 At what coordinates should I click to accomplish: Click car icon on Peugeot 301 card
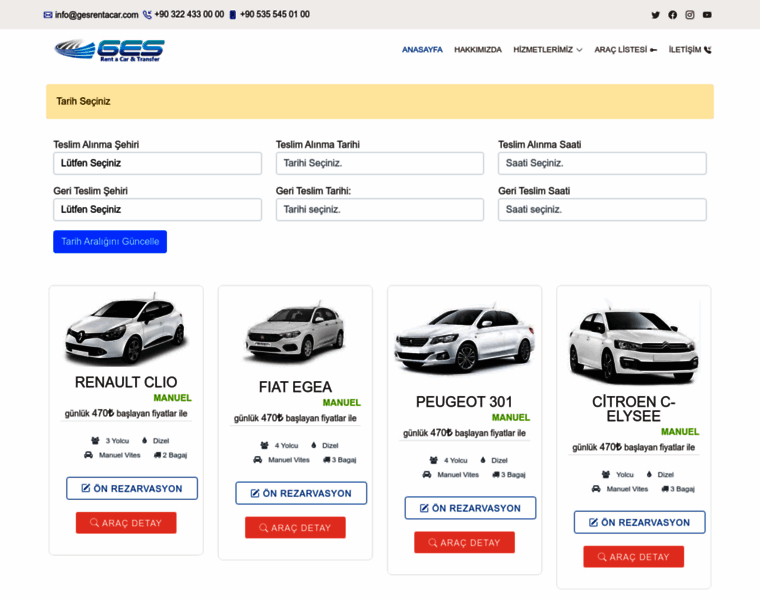click(x=427, y=475)
